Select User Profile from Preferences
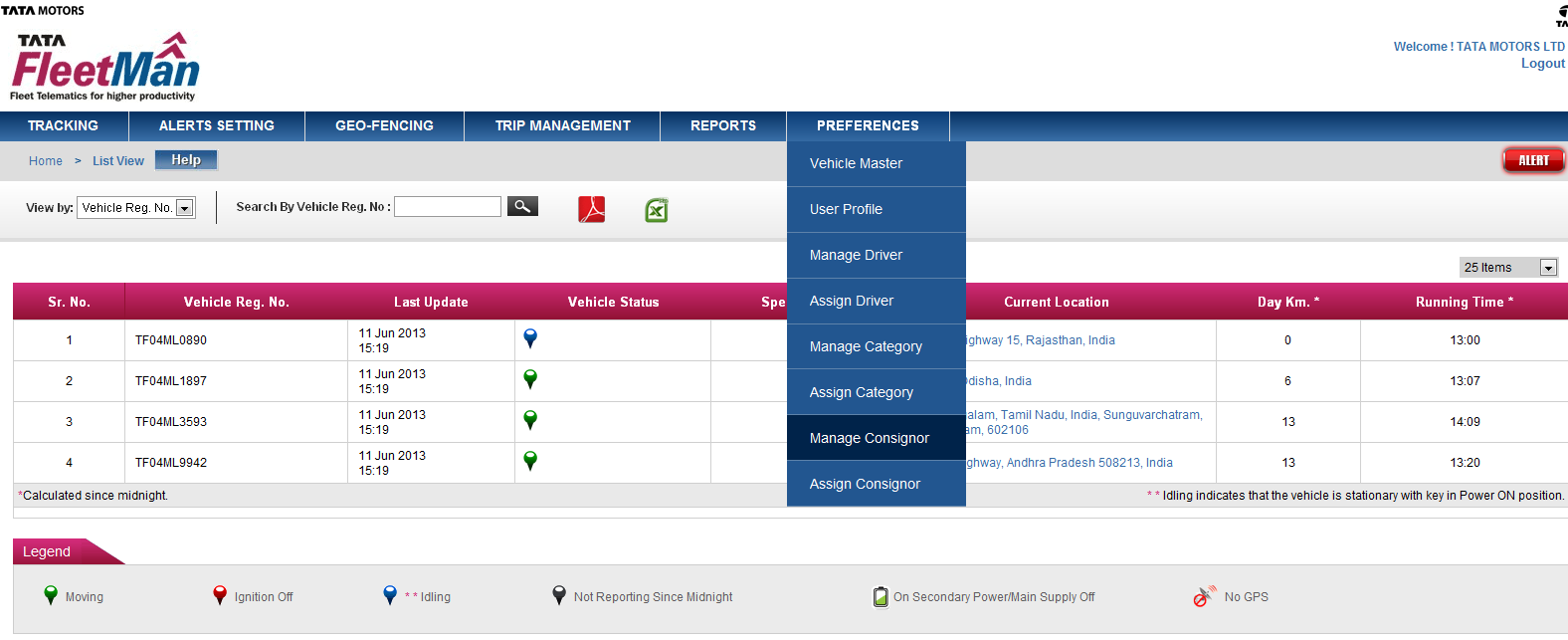The image size is (1568, 640). (x=877, y=209)
